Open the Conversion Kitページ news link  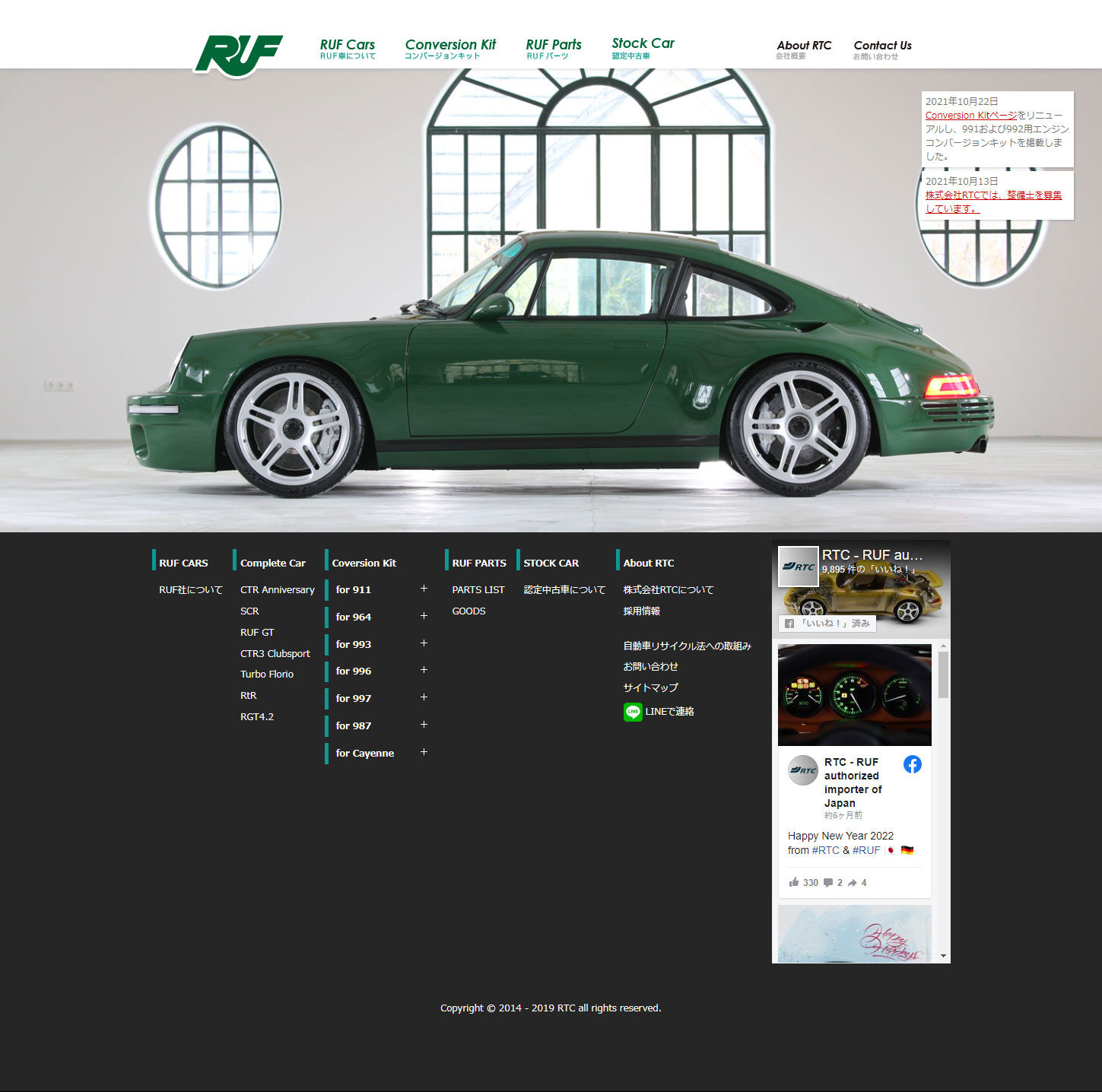[971, 116]
